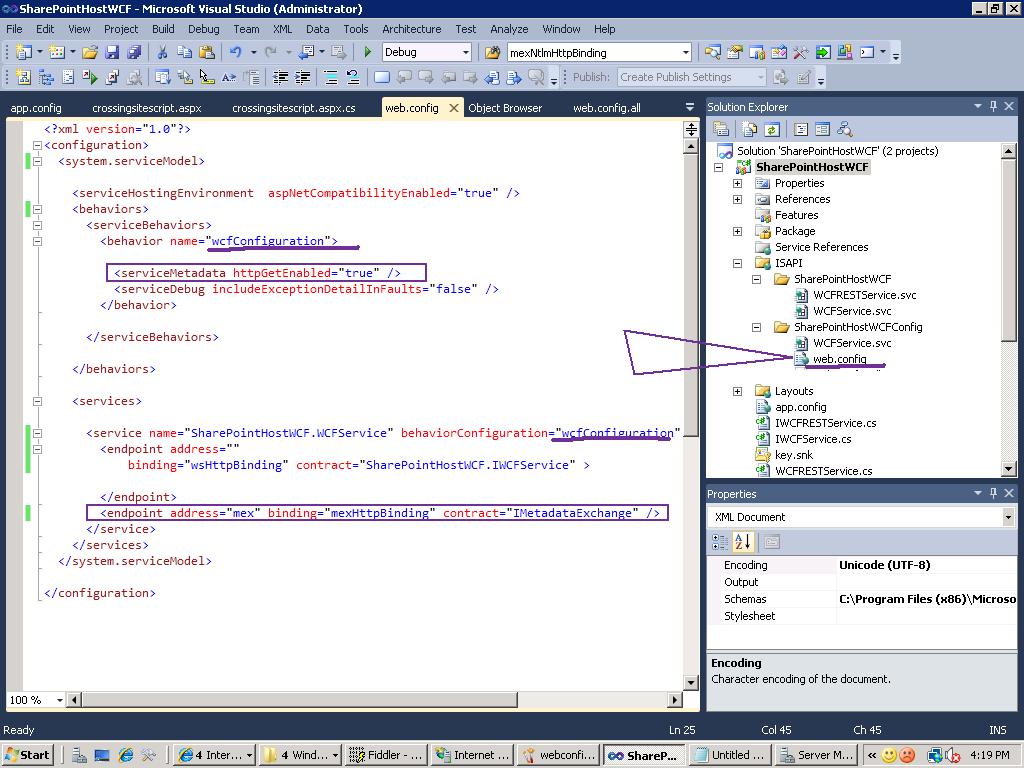Refresh the Solution Explorer tree
The height and width of the screenshot is (768, 1024).
pos(772,129)
